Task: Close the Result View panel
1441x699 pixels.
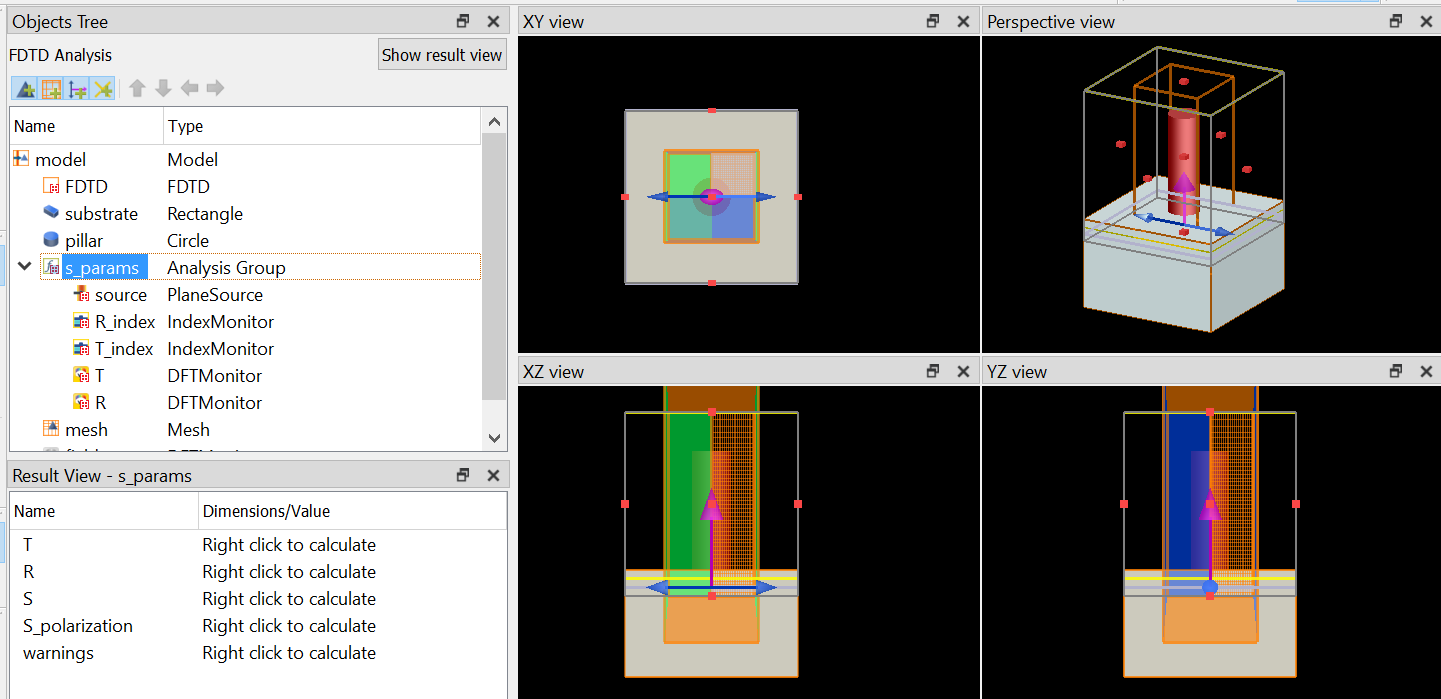Action: pyautogui.click(x=493, y=475)
